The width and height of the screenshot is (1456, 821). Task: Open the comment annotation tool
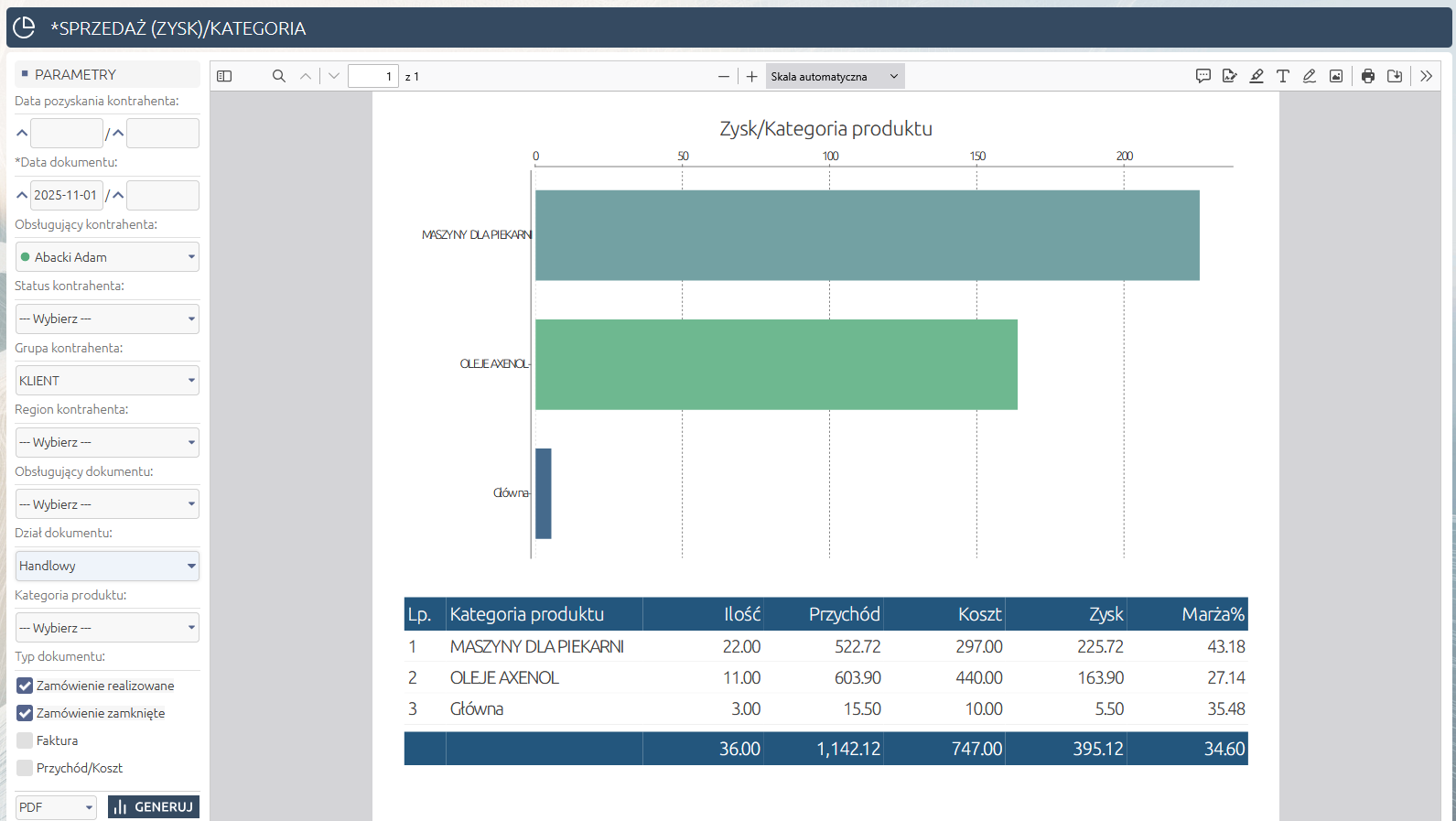click(x=1203, y=77)
